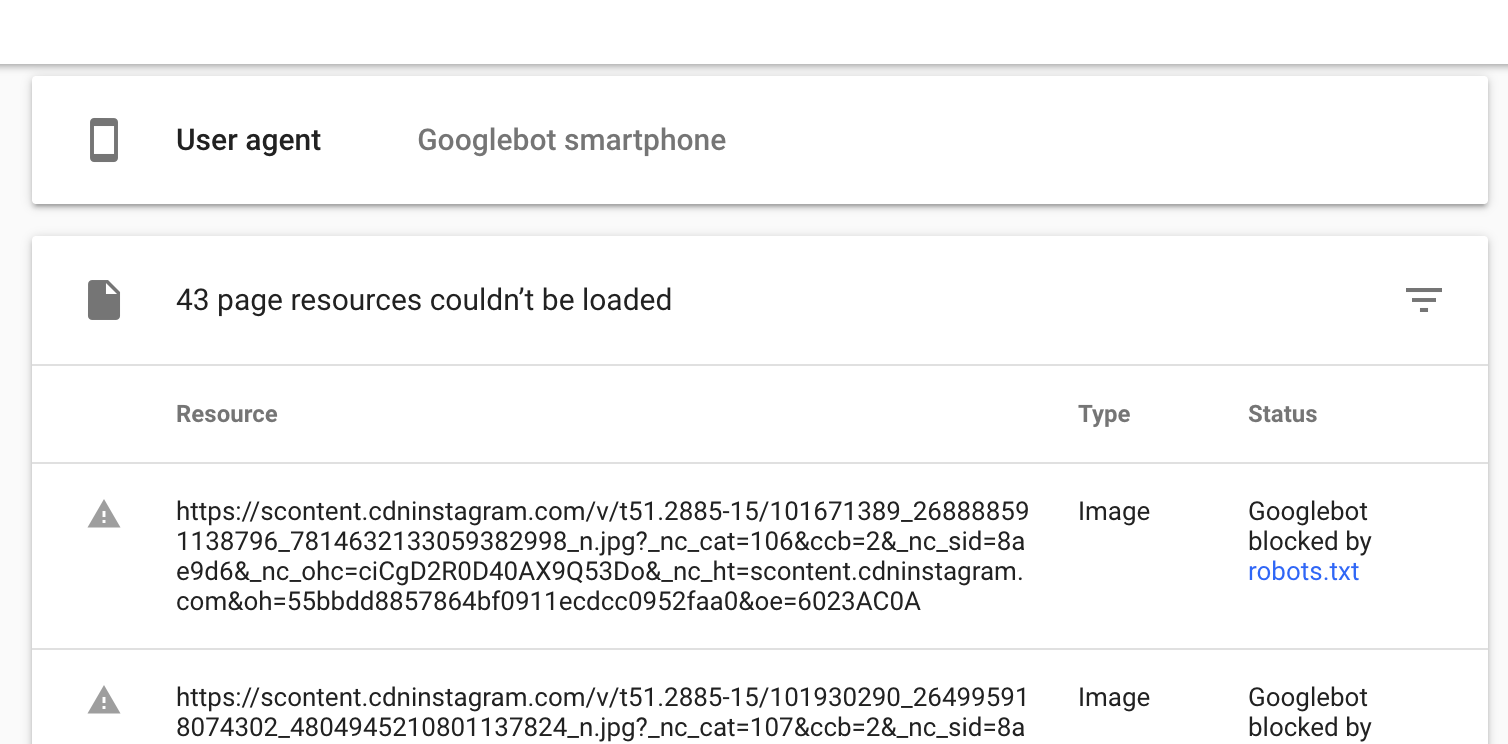Click the "Googlebot smartphone" value text

(571, 140)
